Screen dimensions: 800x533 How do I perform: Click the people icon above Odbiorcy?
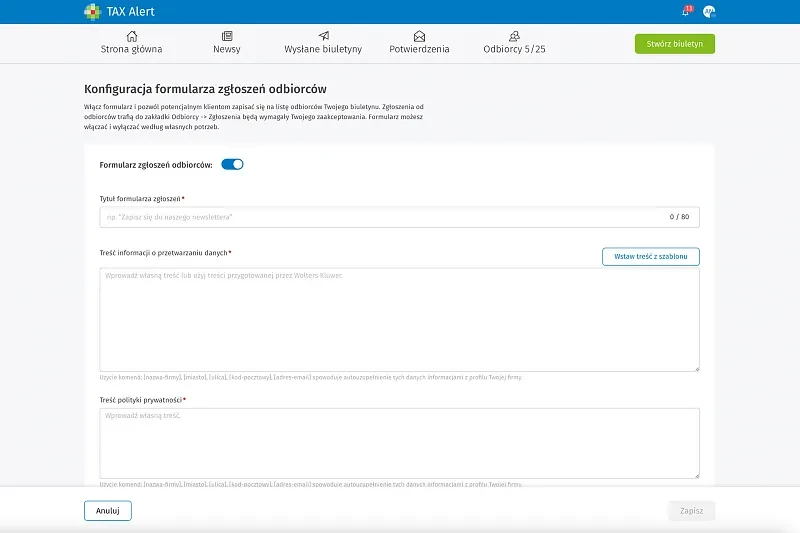coord(514,36)
